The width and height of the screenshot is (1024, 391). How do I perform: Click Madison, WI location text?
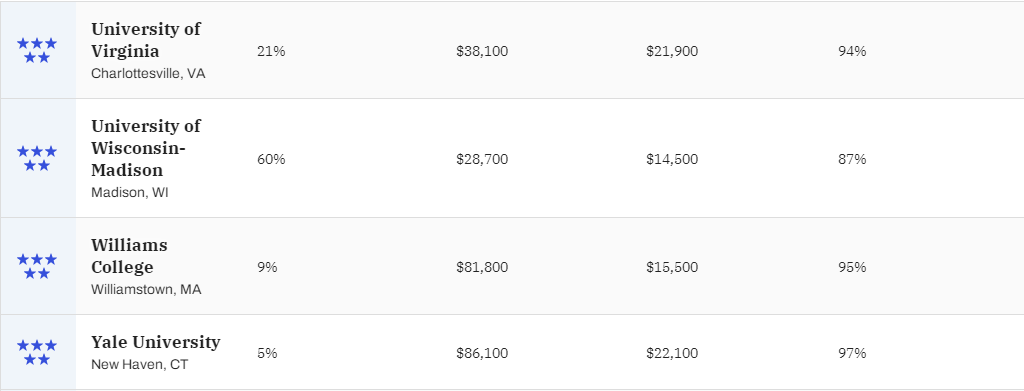click(129, 193)
